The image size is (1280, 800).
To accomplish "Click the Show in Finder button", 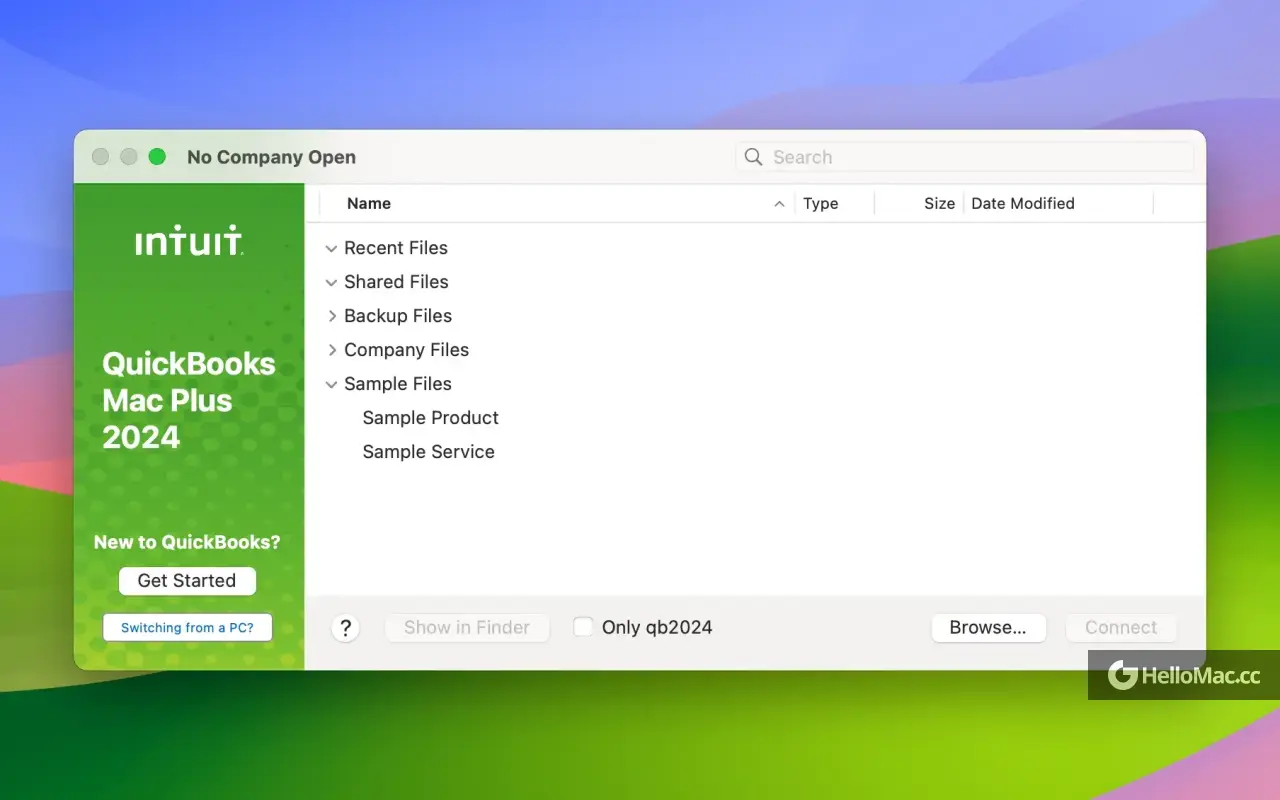I will [x=467, y=627].
